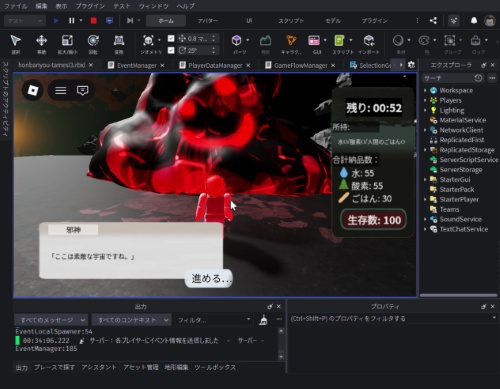This screenshot has width=500, height=389.
Task: Open tab settings gear icon
Action: coord(411,65)
